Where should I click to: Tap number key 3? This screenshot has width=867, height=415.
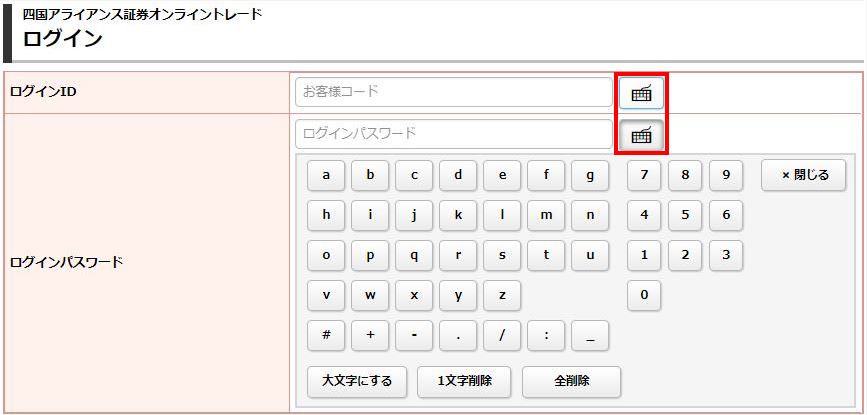726,255
